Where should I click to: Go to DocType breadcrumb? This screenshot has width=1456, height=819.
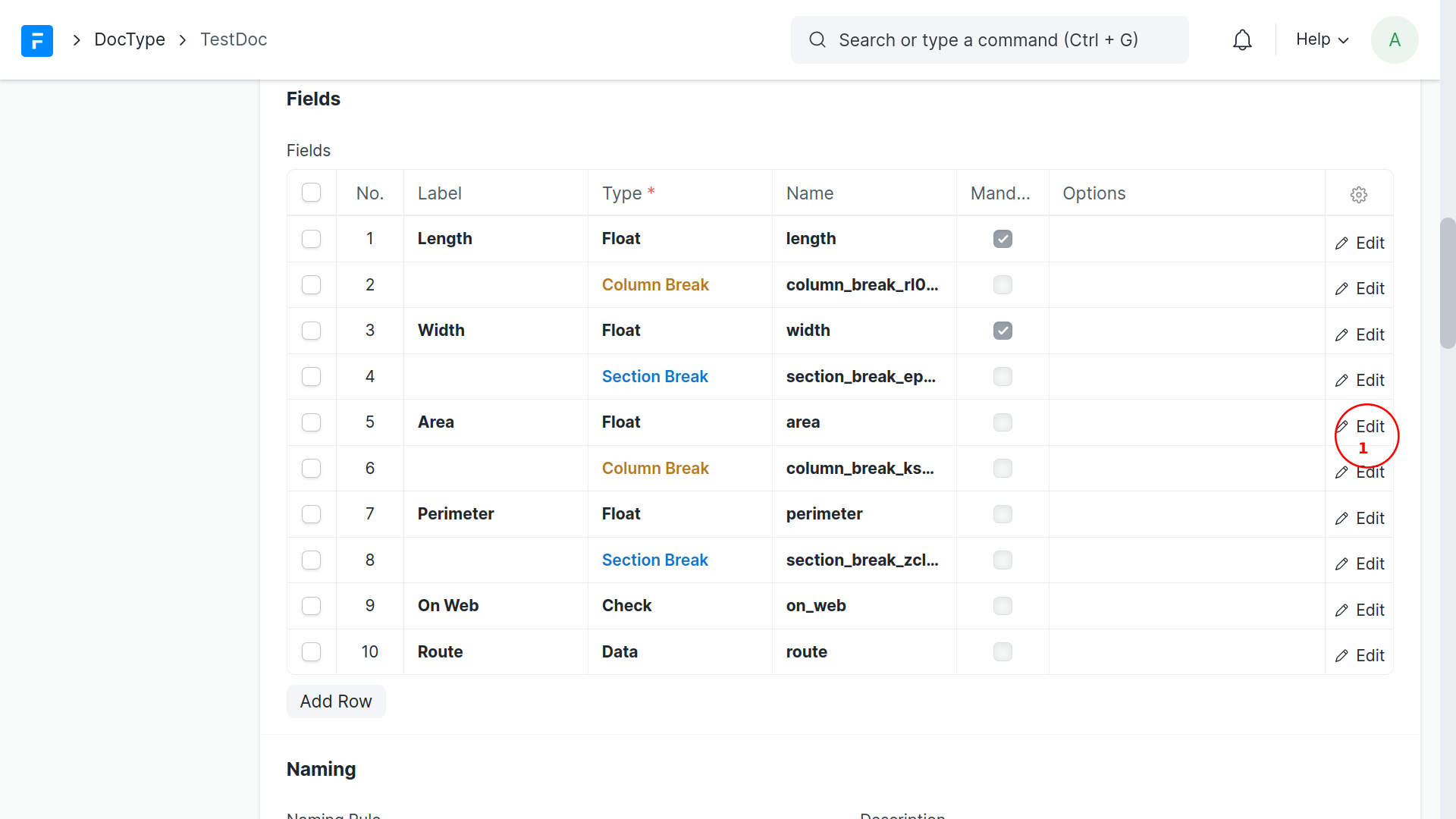pyautogui.click(x=130, y=39)
